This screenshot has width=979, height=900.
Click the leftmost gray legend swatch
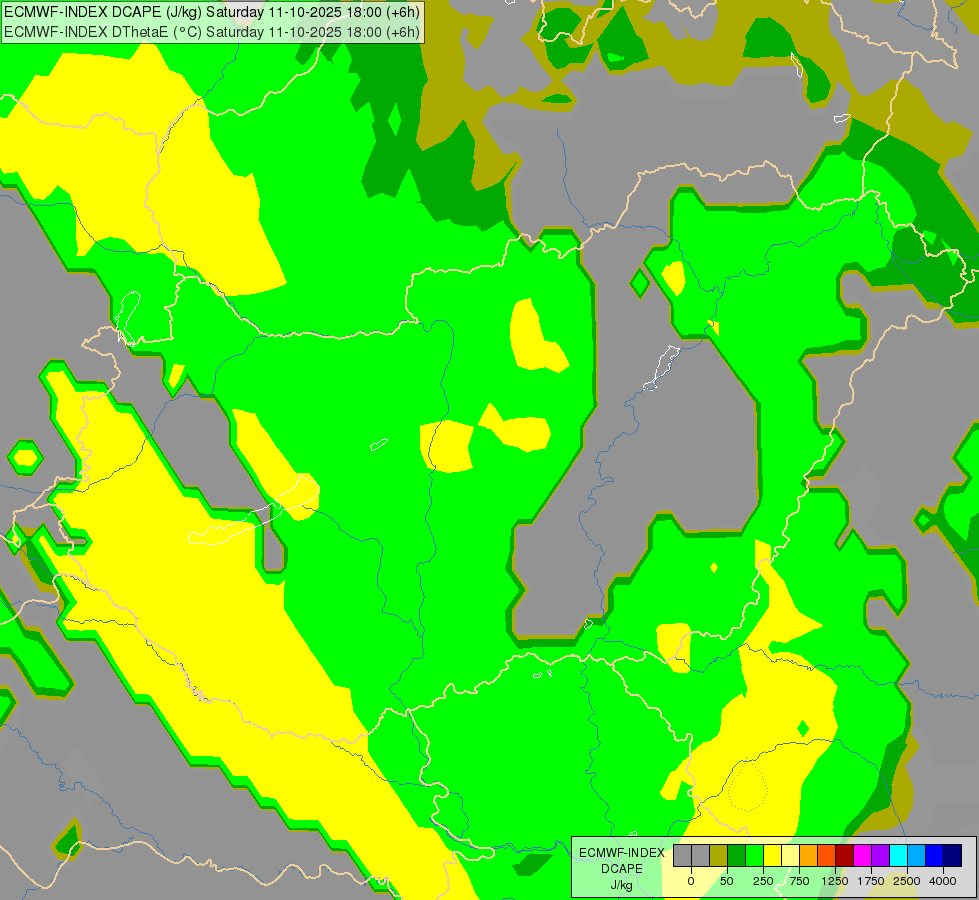(x=682, y=856)
